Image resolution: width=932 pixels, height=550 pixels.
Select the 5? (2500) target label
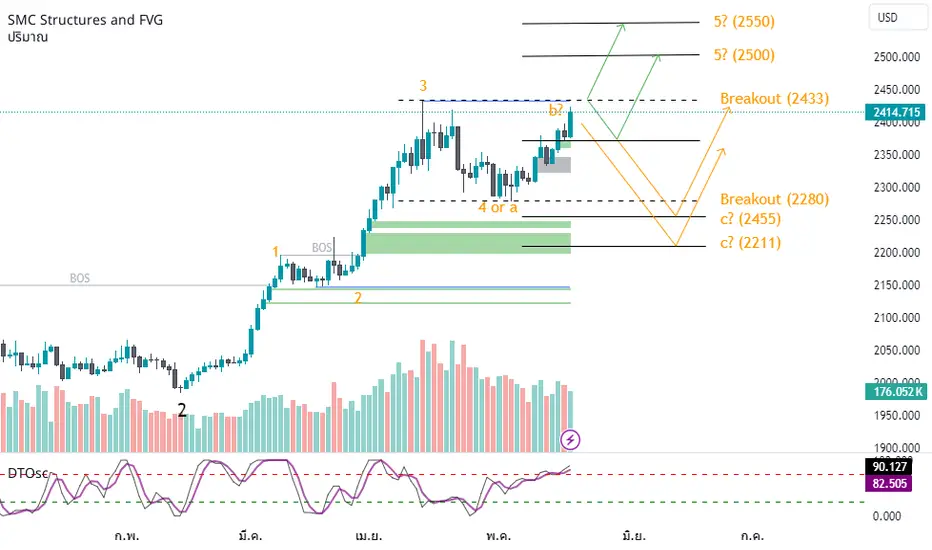click(744, 55)
